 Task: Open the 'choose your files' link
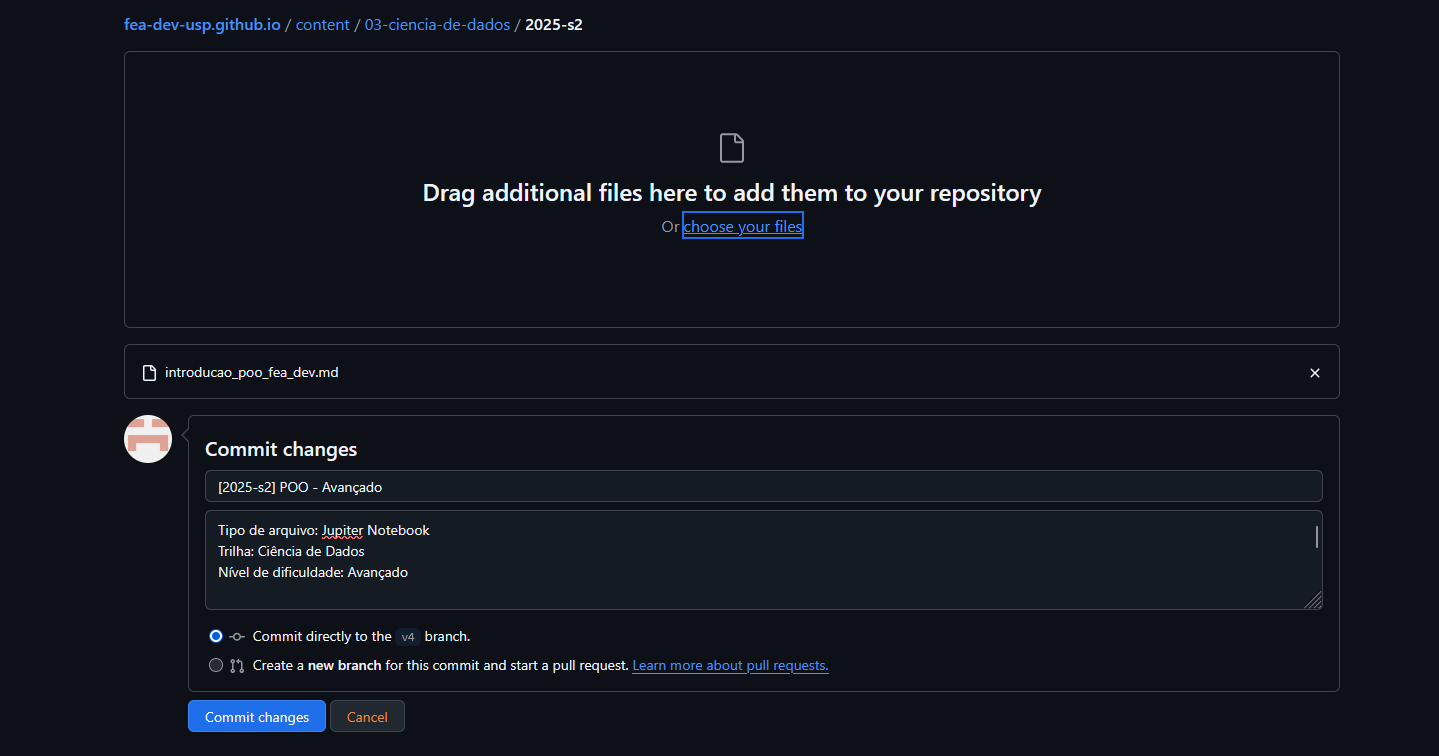(x=742, y=227)
